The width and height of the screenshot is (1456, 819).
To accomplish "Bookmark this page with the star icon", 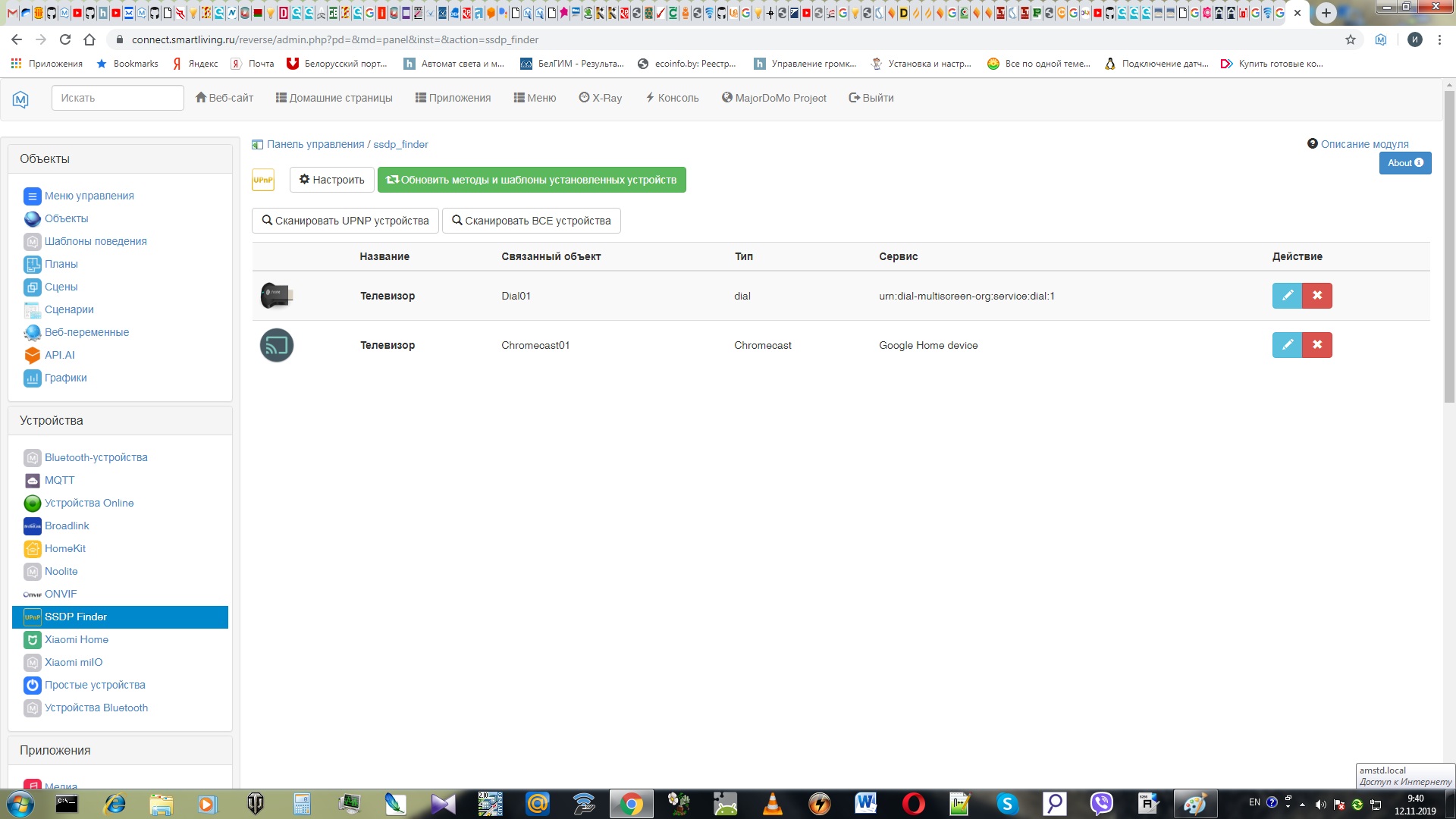I will [x=1351, y=39].
